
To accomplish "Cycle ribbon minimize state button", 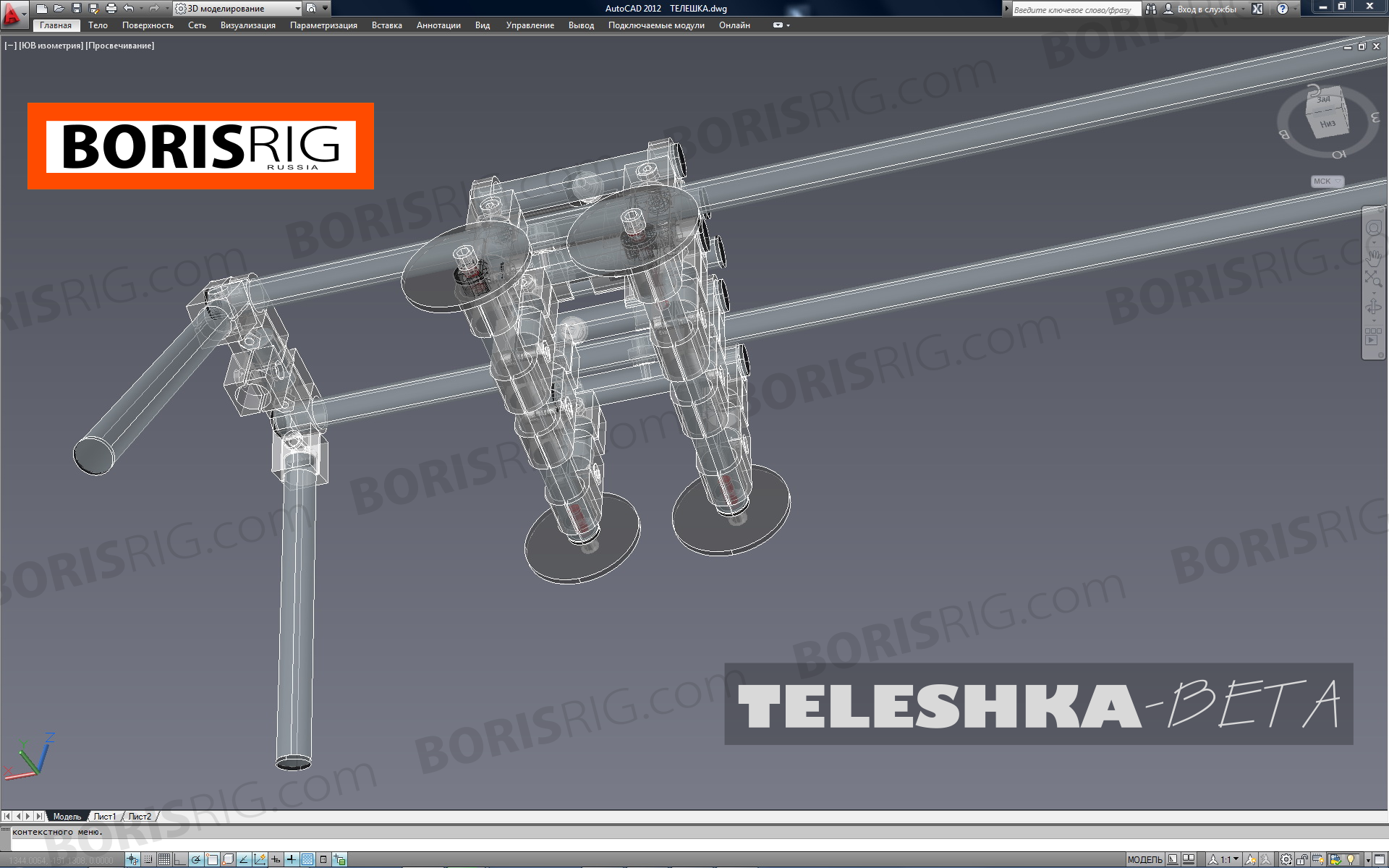I will (778, 25).
